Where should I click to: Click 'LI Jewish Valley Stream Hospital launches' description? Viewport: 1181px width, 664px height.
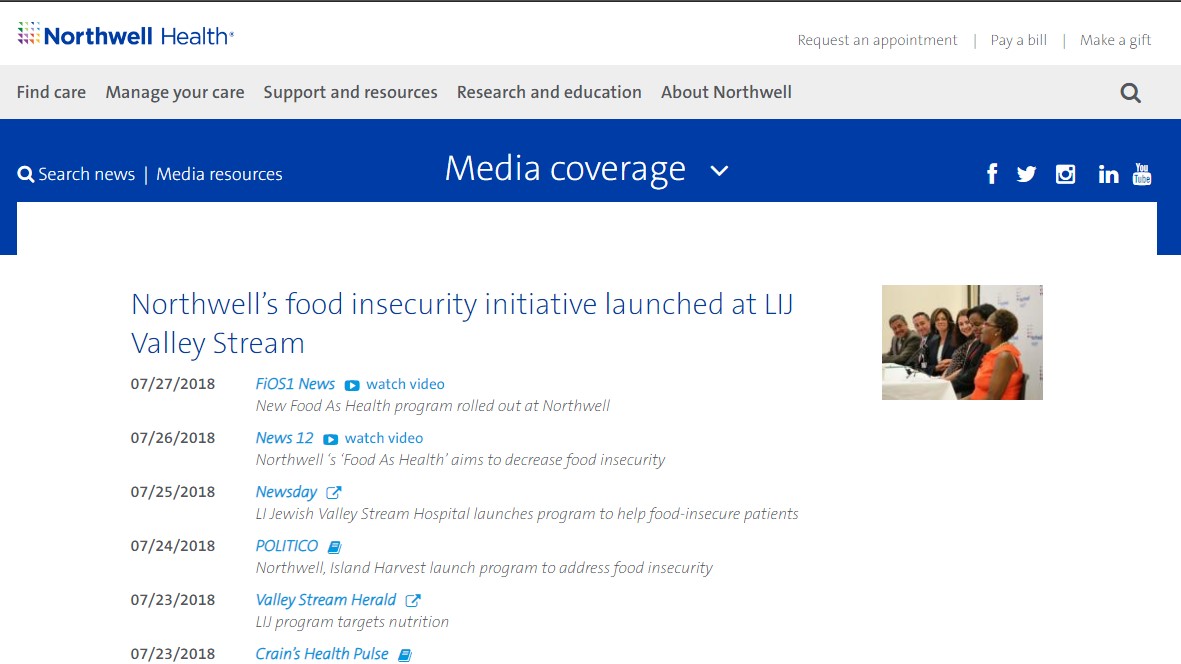point(526,514)
